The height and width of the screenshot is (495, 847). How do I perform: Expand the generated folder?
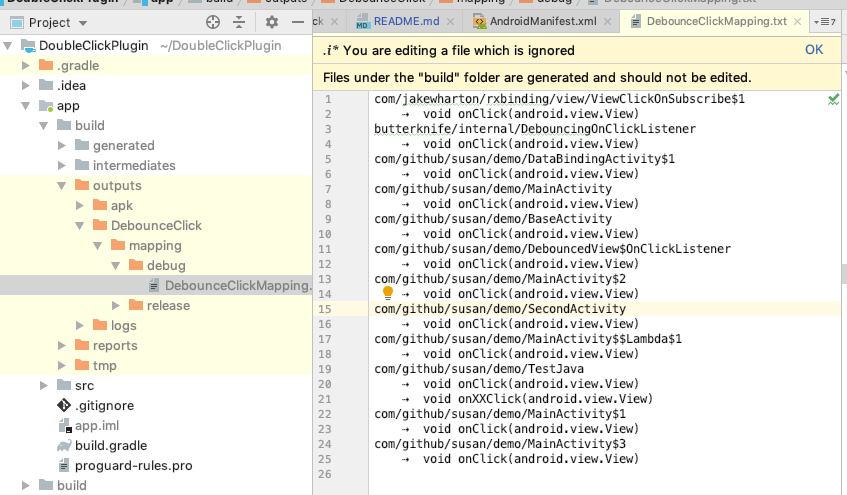click(x=62, y=145)
